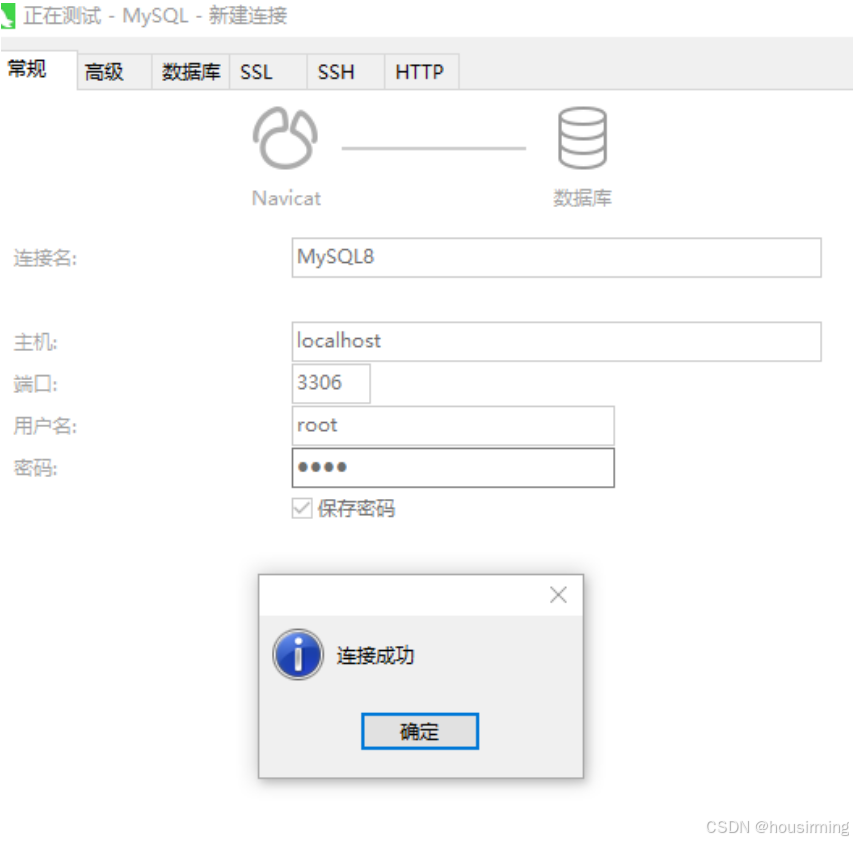Viewport: 853px width, 842px height.
Task: Click inside the 连接名 field showing MySQL8
Action: [x=555, y=257]
